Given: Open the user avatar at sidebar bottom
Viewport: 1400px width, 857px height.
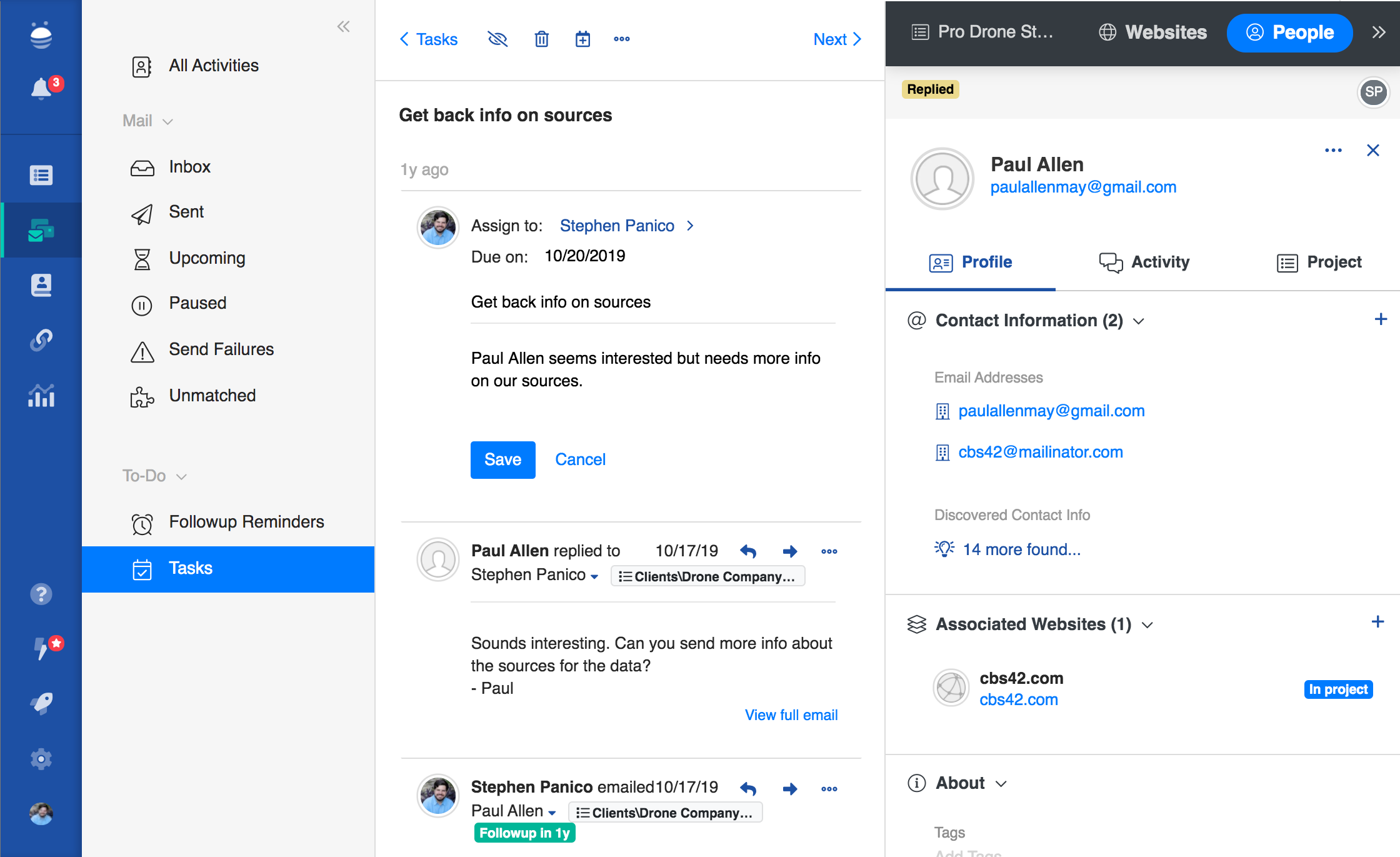Looking at the screenshot, I should (x=41, y=814).
